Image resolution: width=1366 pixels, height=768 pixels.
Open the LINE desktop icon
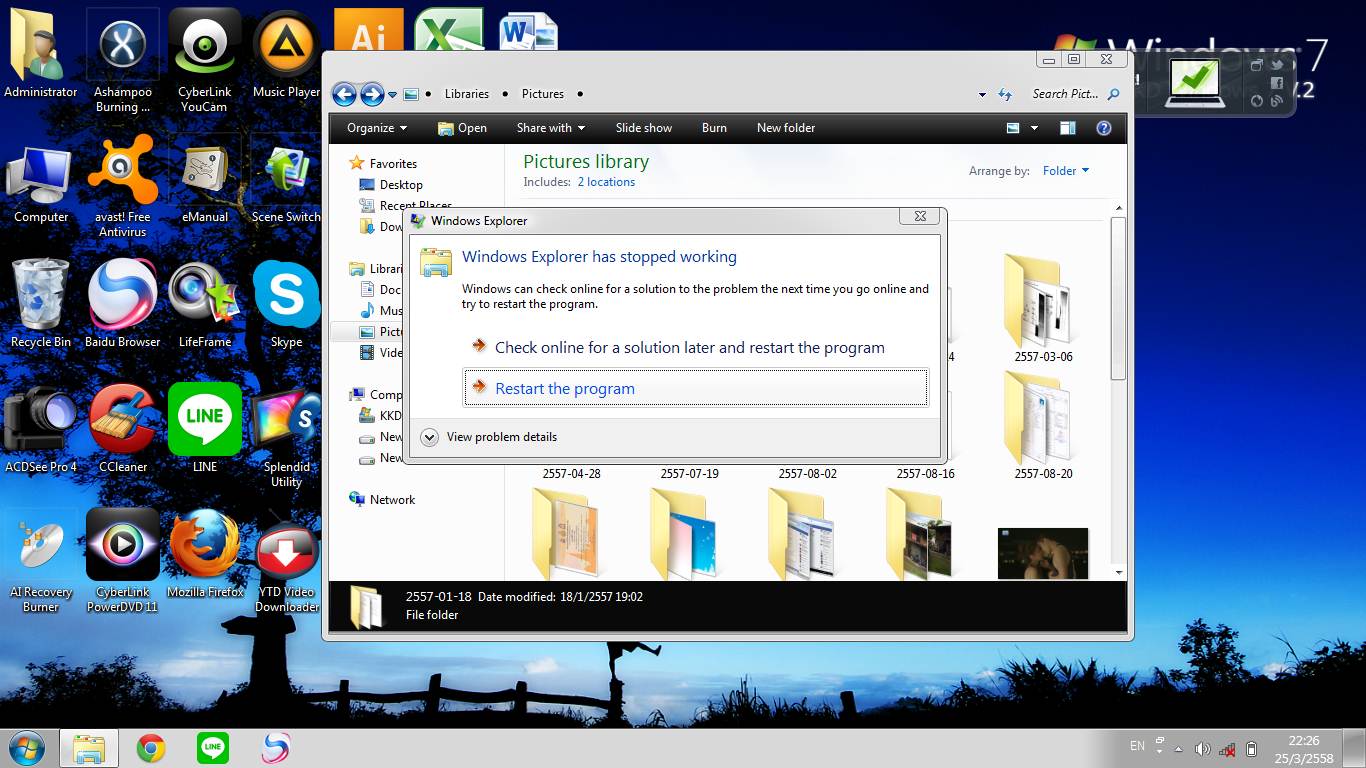205,430
